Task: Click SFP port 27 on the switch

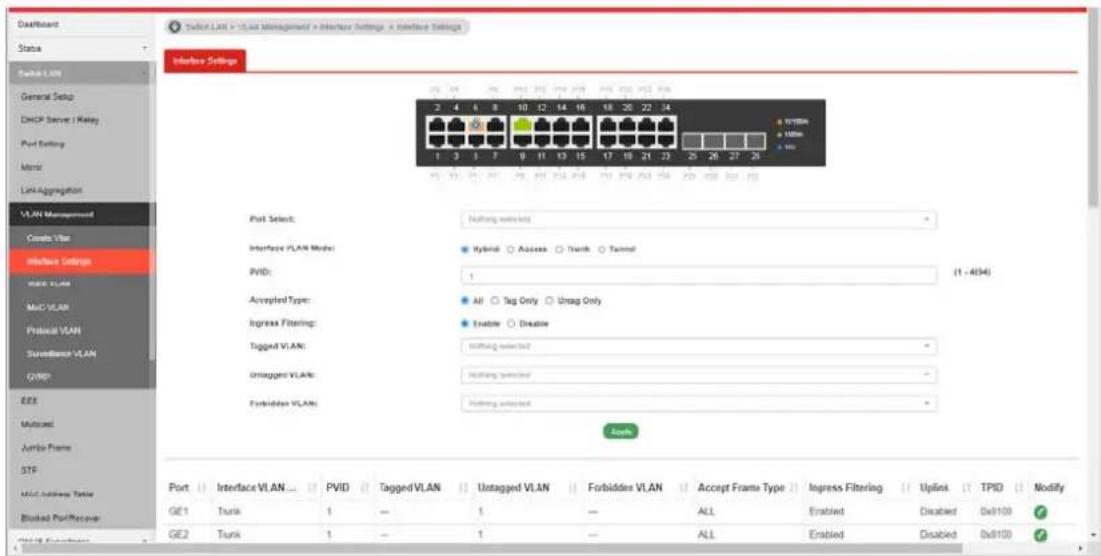Action: (x=734, y=141)
